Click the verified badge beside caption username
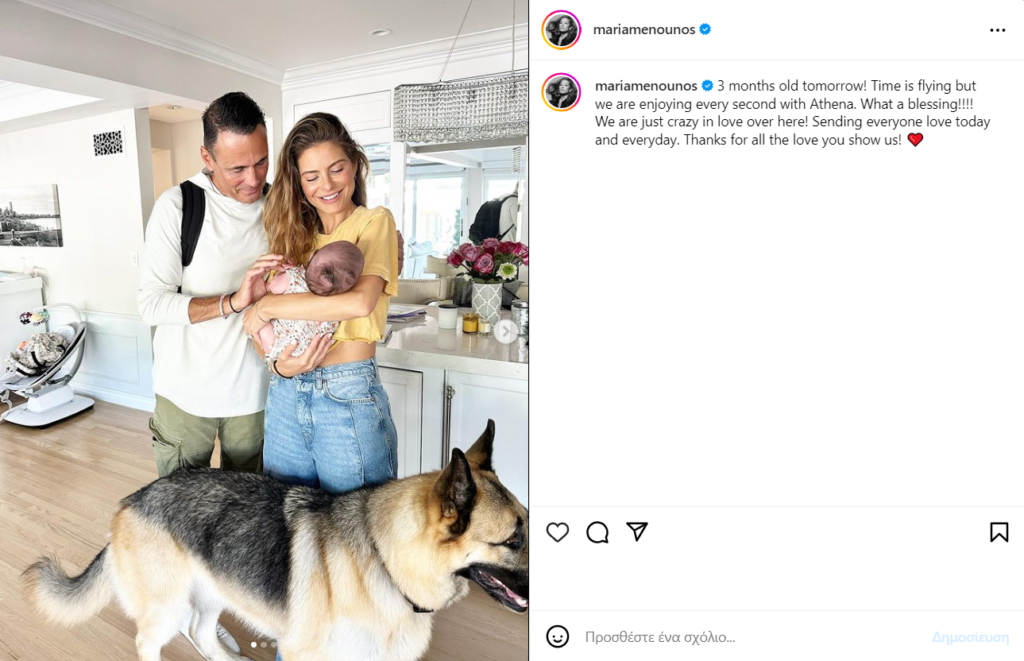 tap(707, 86)
